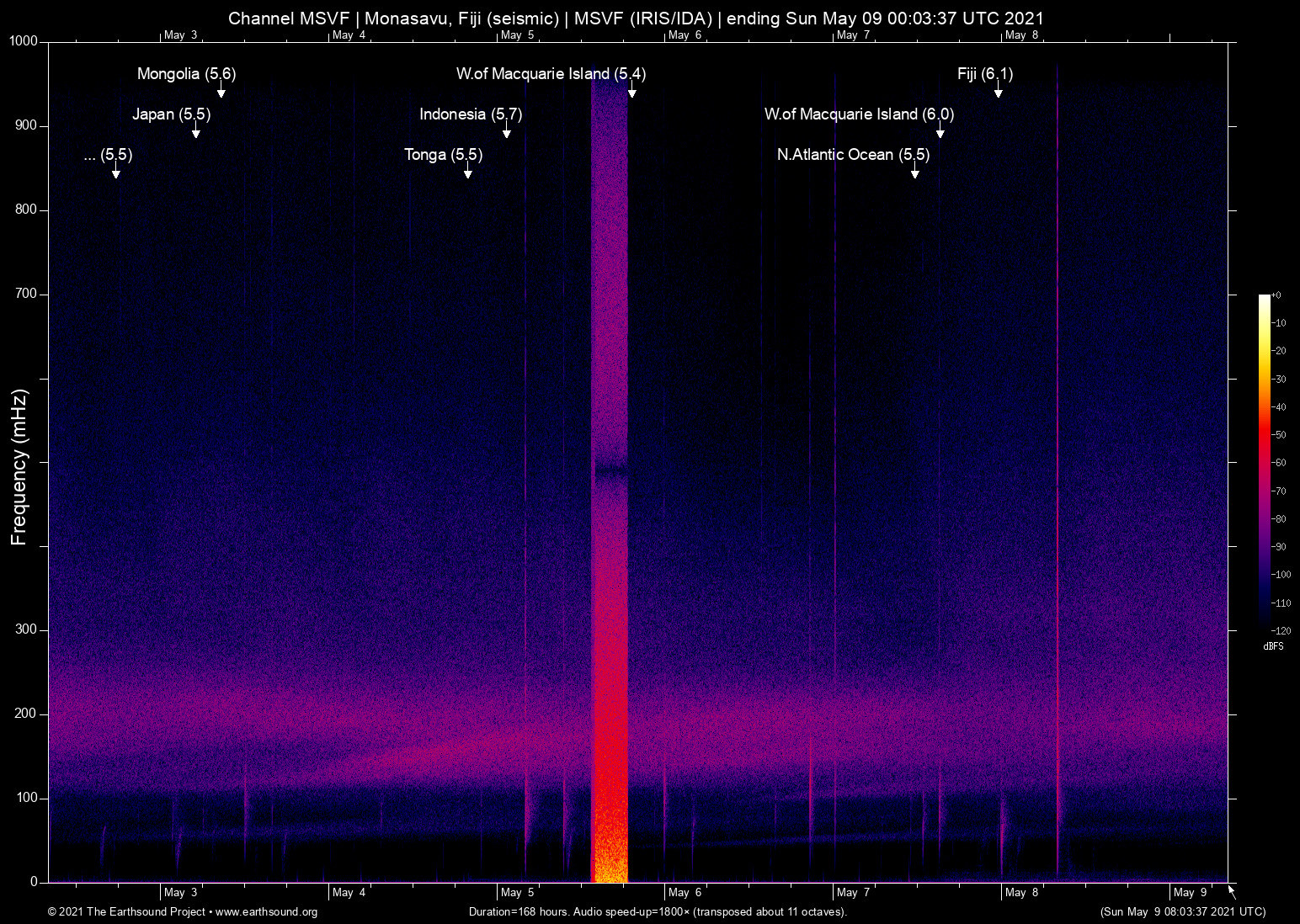Click the 'May 4' label on the bottom time axis
Screen dimensions: 1300x924
tap(349, 893)
